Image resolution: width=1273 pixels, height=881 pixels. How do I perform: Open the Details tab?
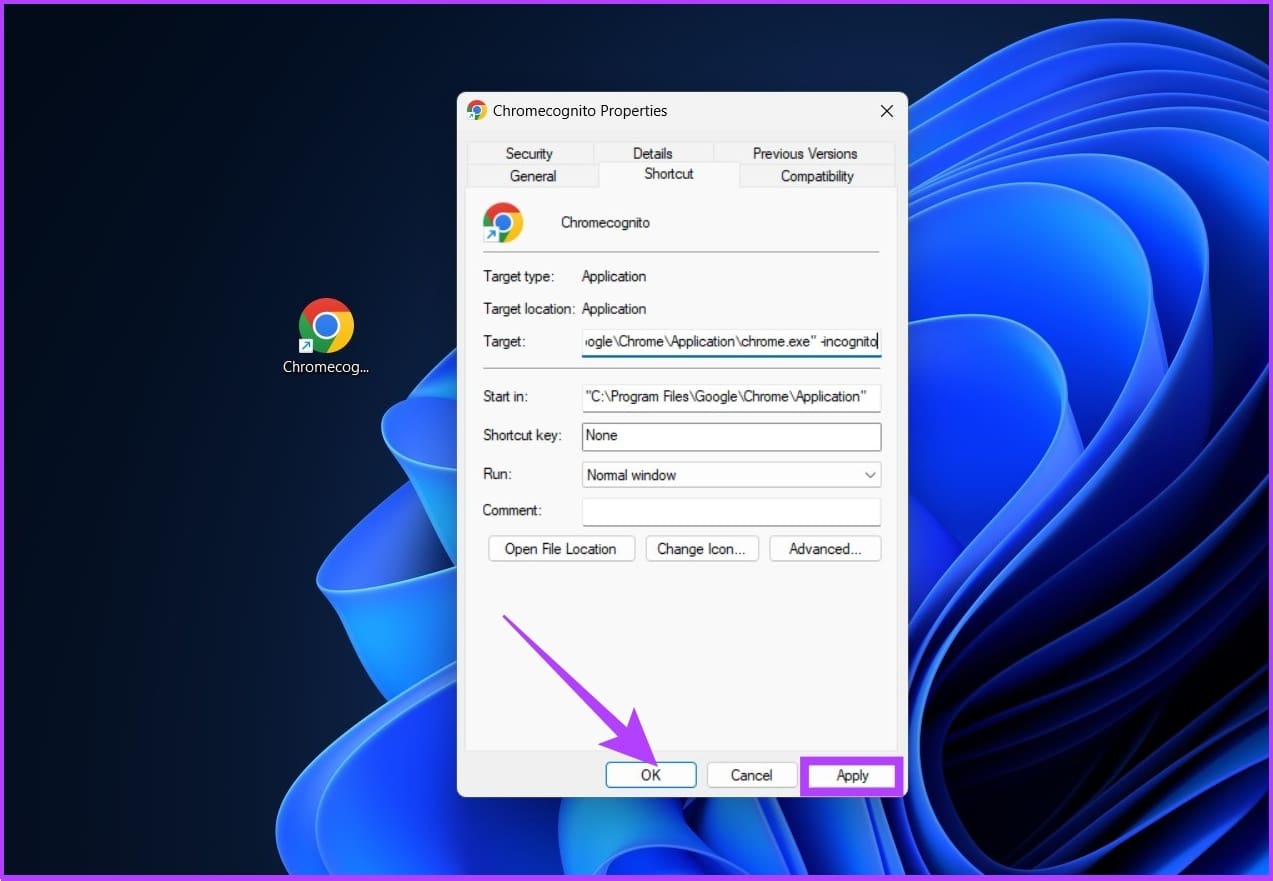(652, 153)
